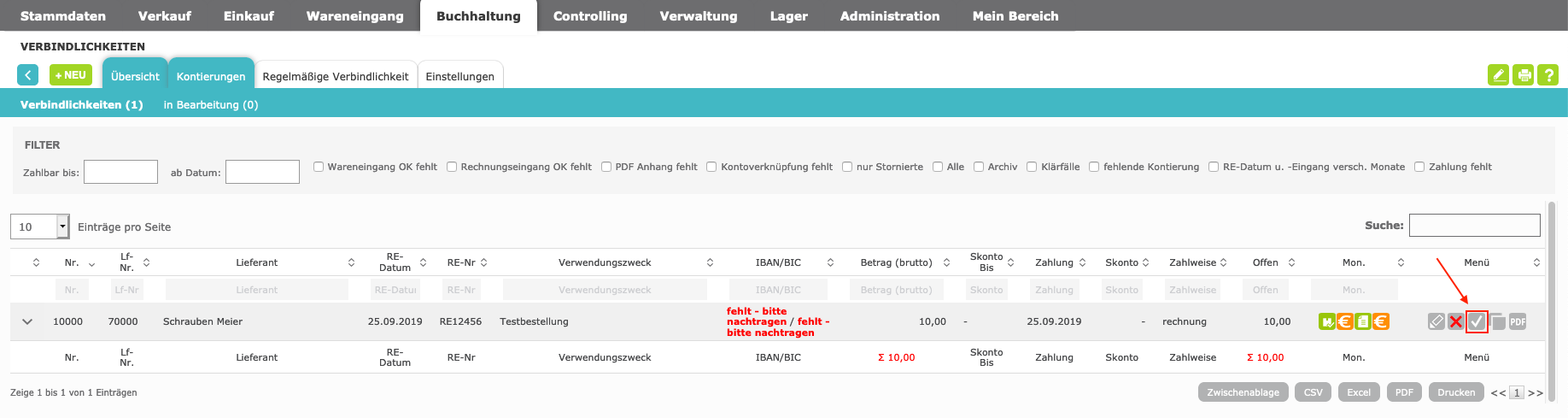The image size is (1568, 418).
Task: Click the copy icon in the Schrauben Meier row
Action: click(1497, 321)
